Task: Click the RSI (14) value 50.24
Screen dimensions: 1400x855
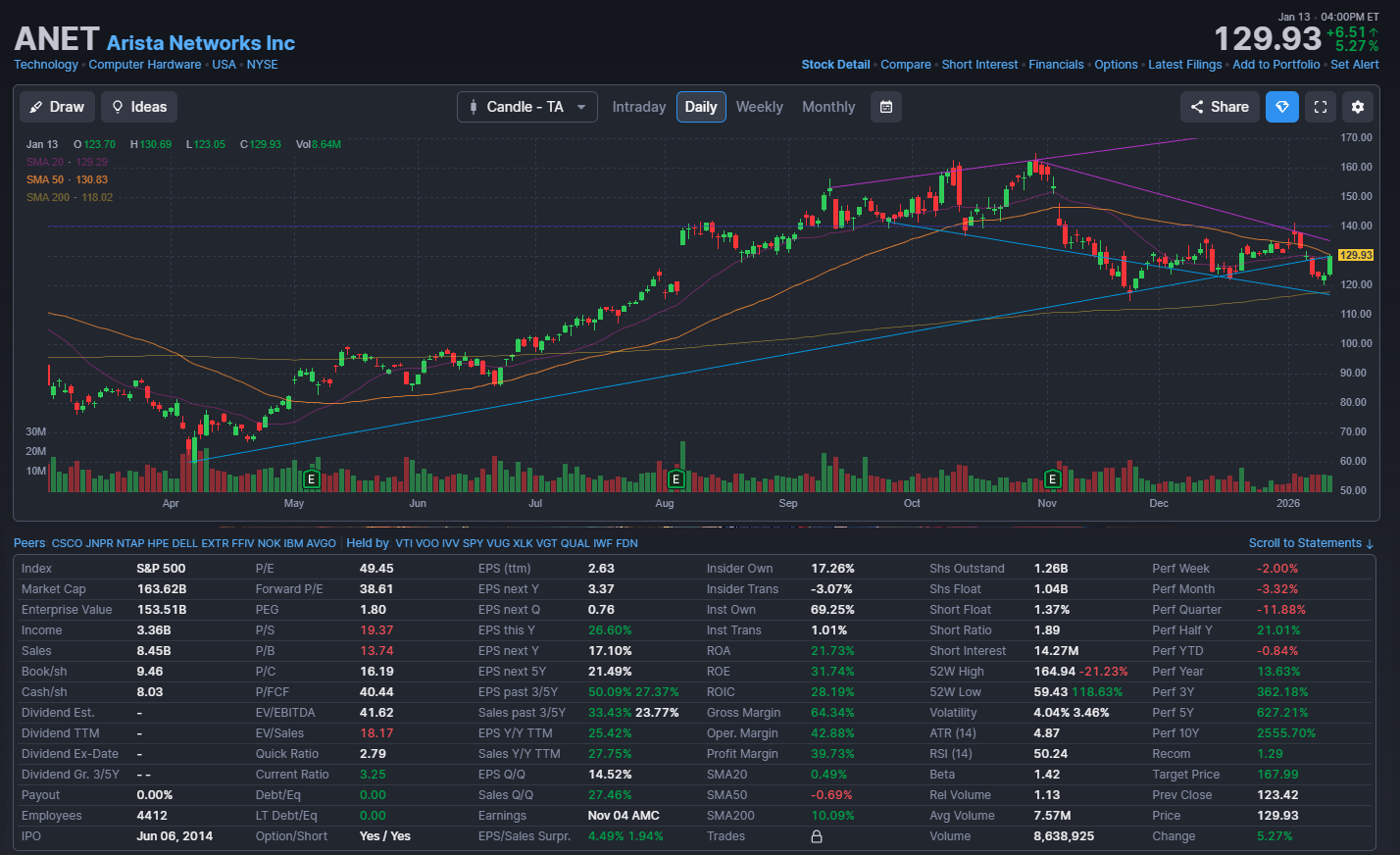Action: pyautogui.click(x=1050, y=754)
